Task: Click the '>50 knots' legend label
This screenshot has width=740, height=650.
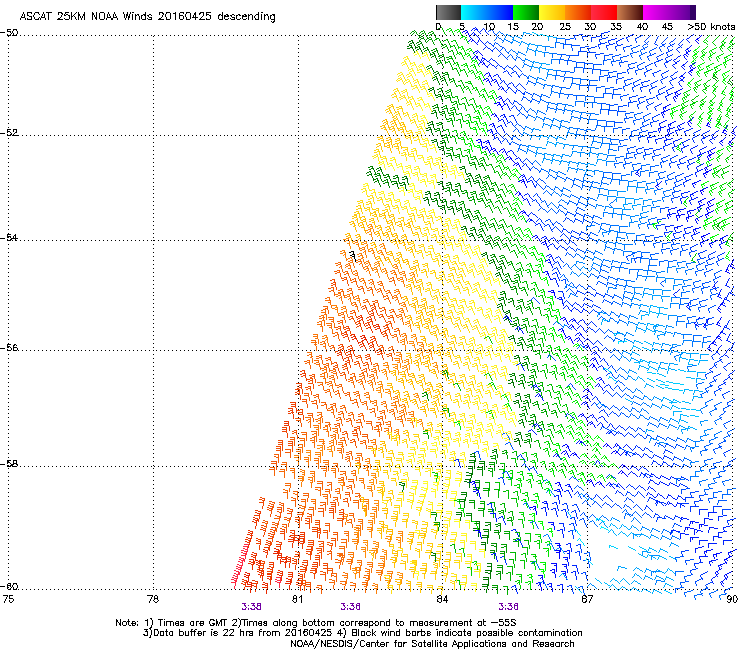Action: point(711,27)
